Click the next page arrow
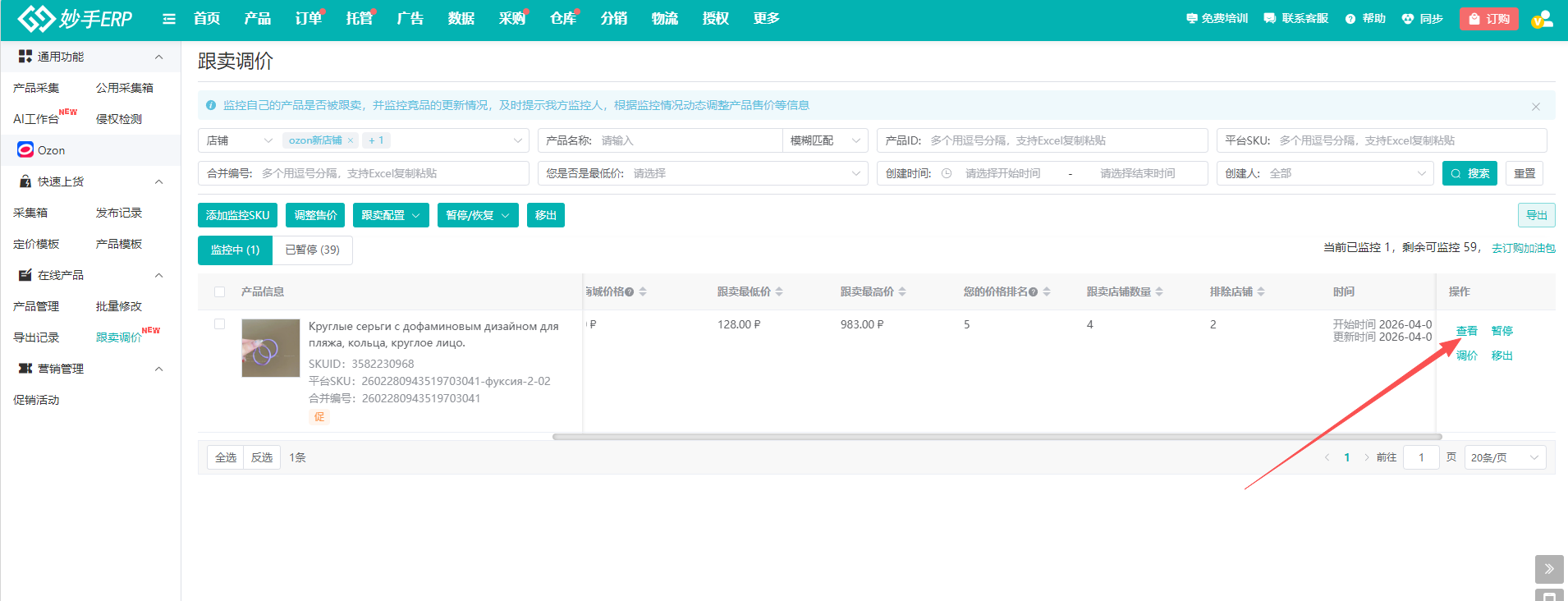Viewport: 1568px width, 601px height. (1366, 457)
